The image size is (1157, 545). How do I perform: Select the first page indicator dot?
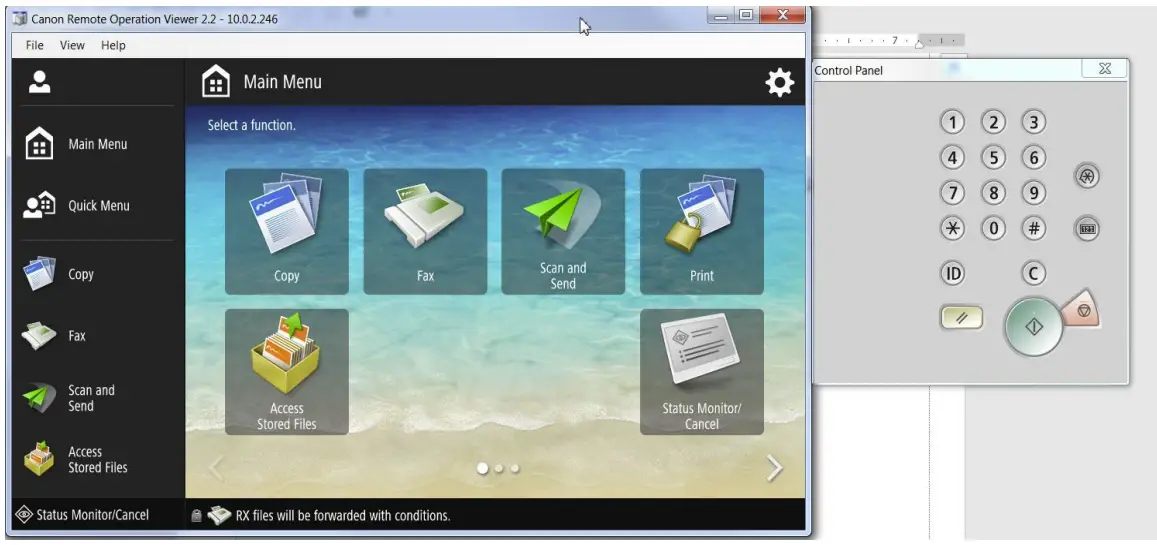coord(483,468)
